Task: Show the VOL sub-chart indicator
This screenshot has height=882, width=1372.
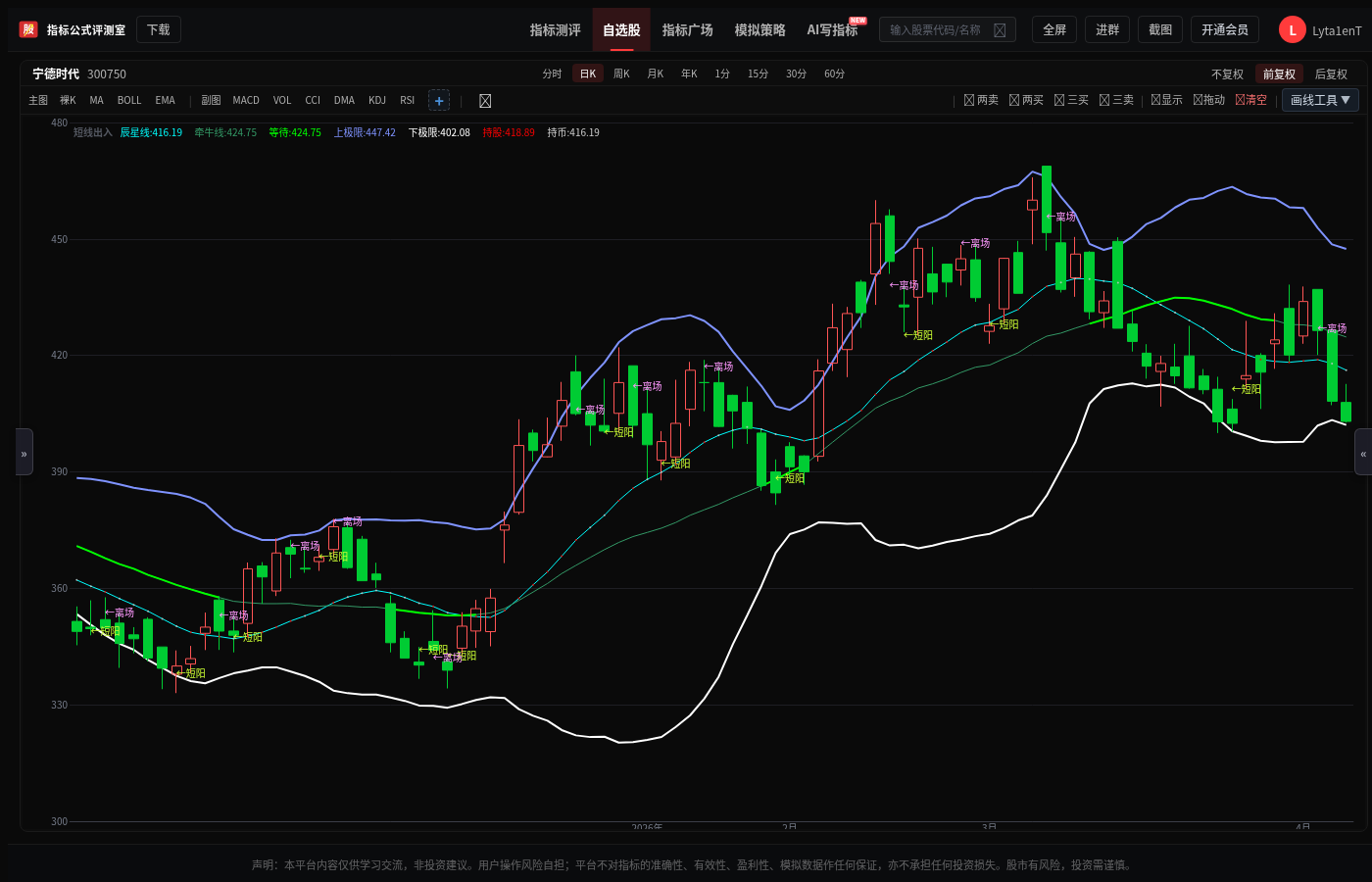Action: tap(282, 101)
